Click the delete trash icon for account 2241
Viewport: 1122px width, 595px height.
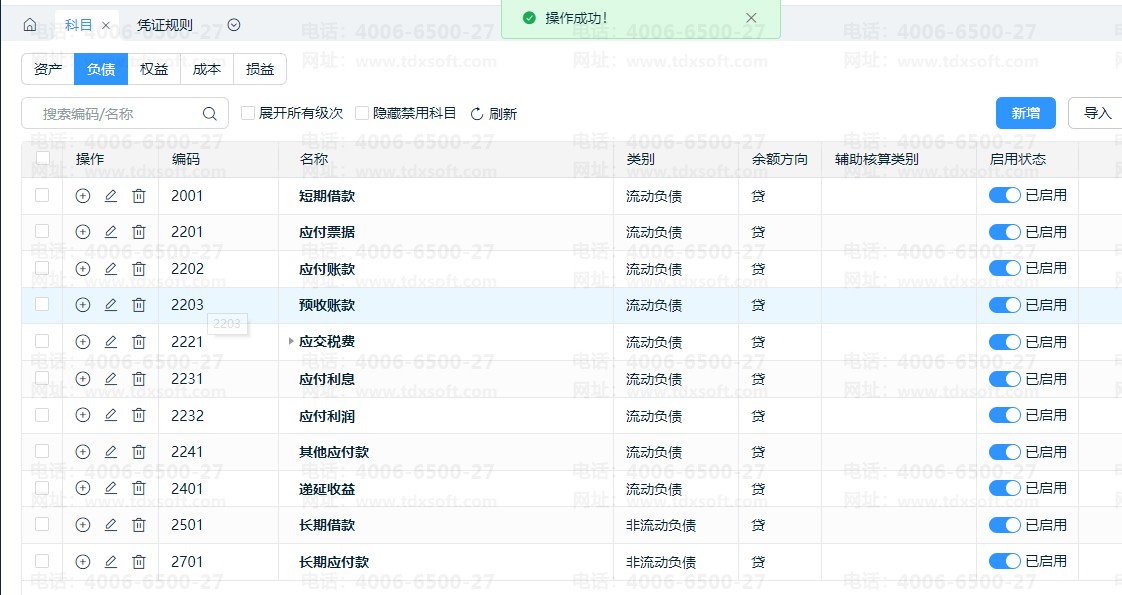[139, 452]
